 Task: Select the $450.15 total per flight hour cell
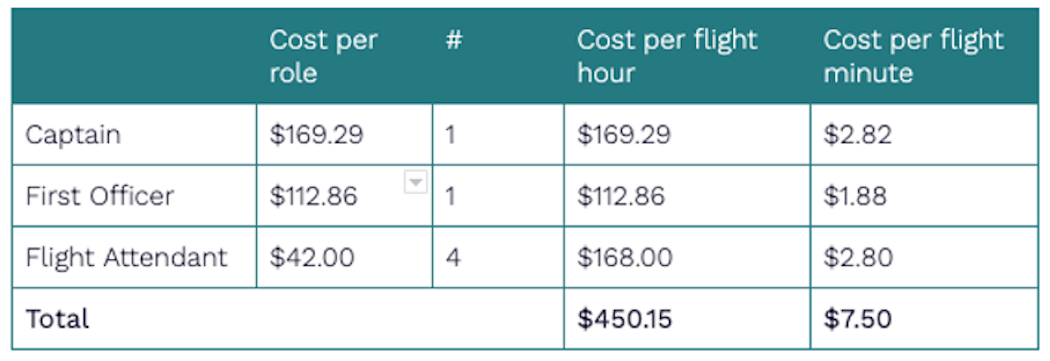(x=687, y=319)
